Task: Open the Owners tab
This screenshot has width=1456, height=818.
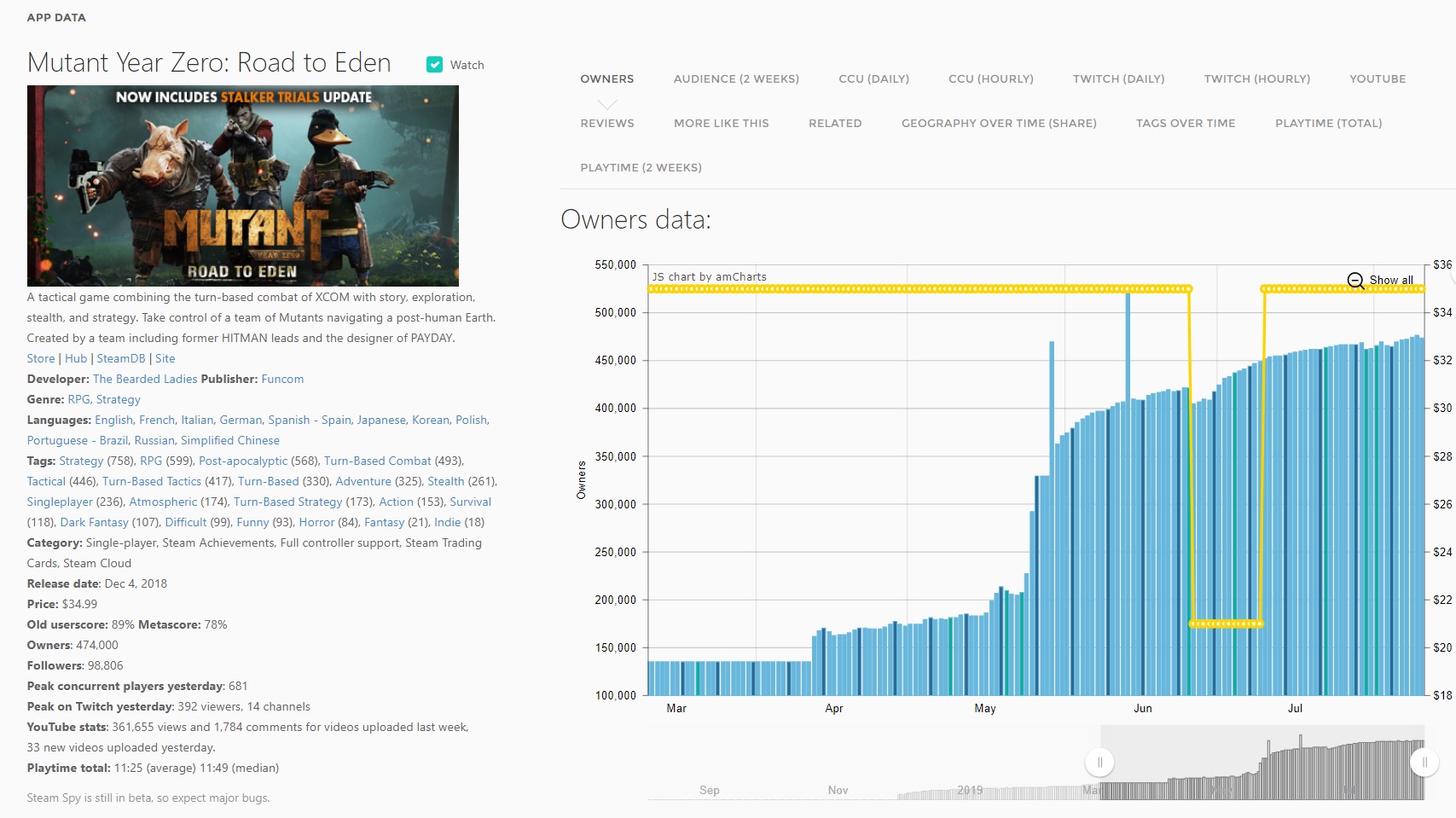Action: click(607, 78)
